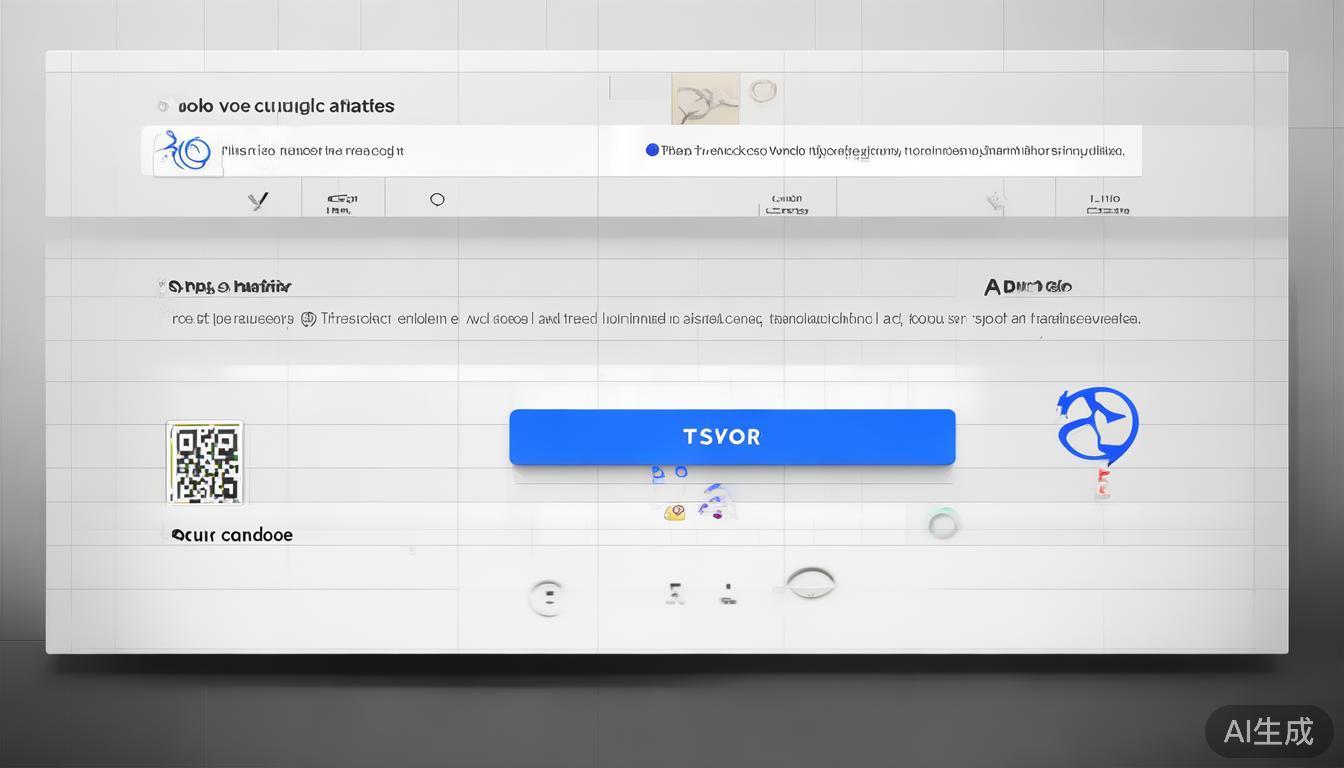The width and height of the screenshot is (1344, 768).
Task: Click the teal ring icon below the button
Action: pyautogui.click(x=943, y=523)
